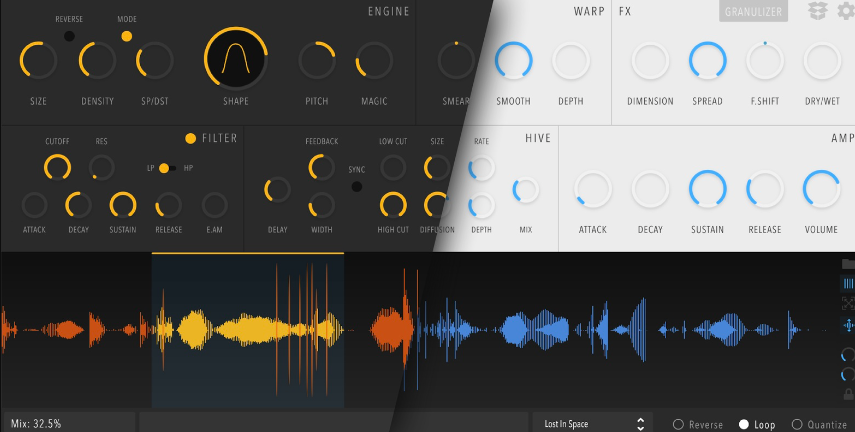Click the filter RES knob
The image size is (855, 432).
(101, 167)
